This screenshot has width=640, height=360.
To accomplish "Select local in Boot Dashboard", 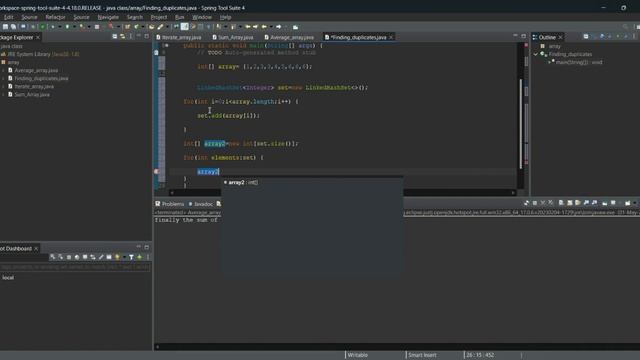I will click(x=8, y=278).
